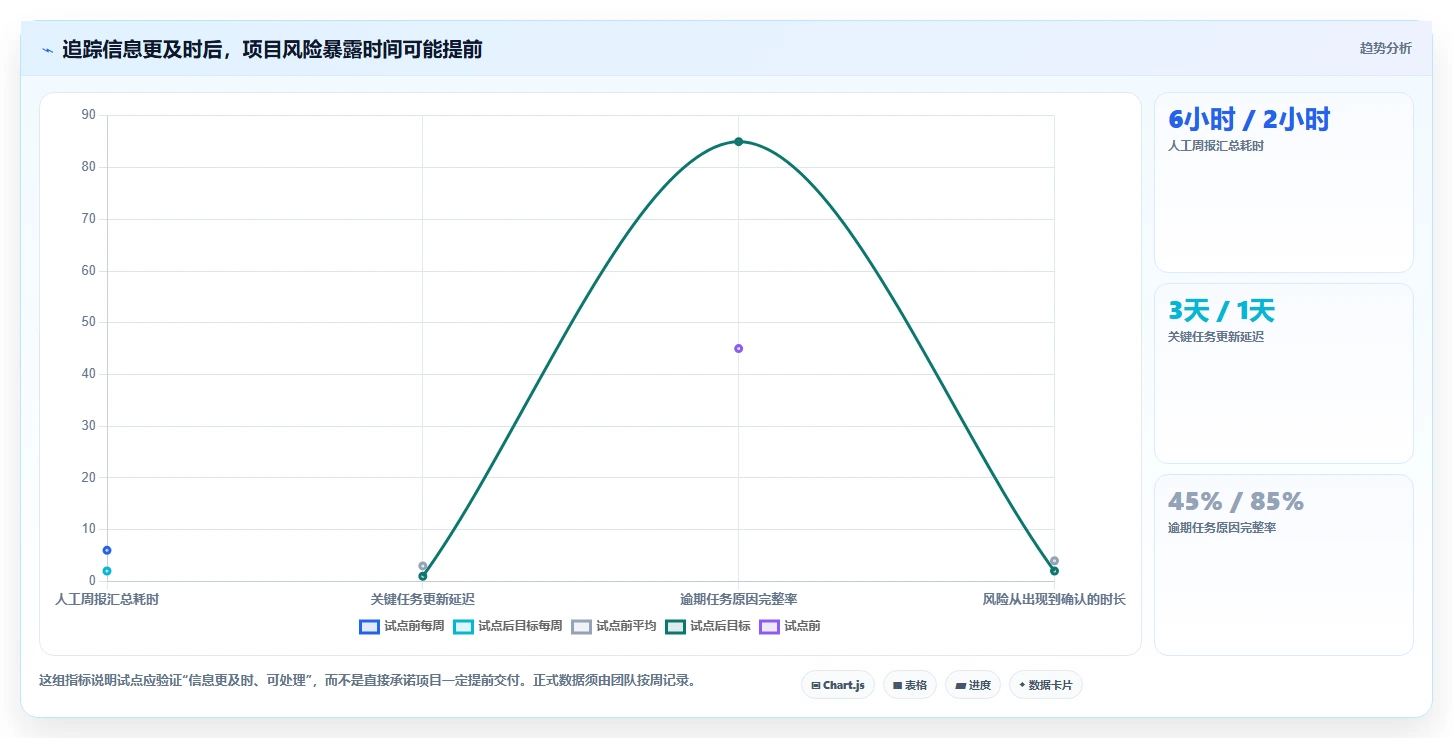Screen dimensions: 1453x738
Task: Toggle the 试点前每周 legend swatch
Action: coord(369,626)
